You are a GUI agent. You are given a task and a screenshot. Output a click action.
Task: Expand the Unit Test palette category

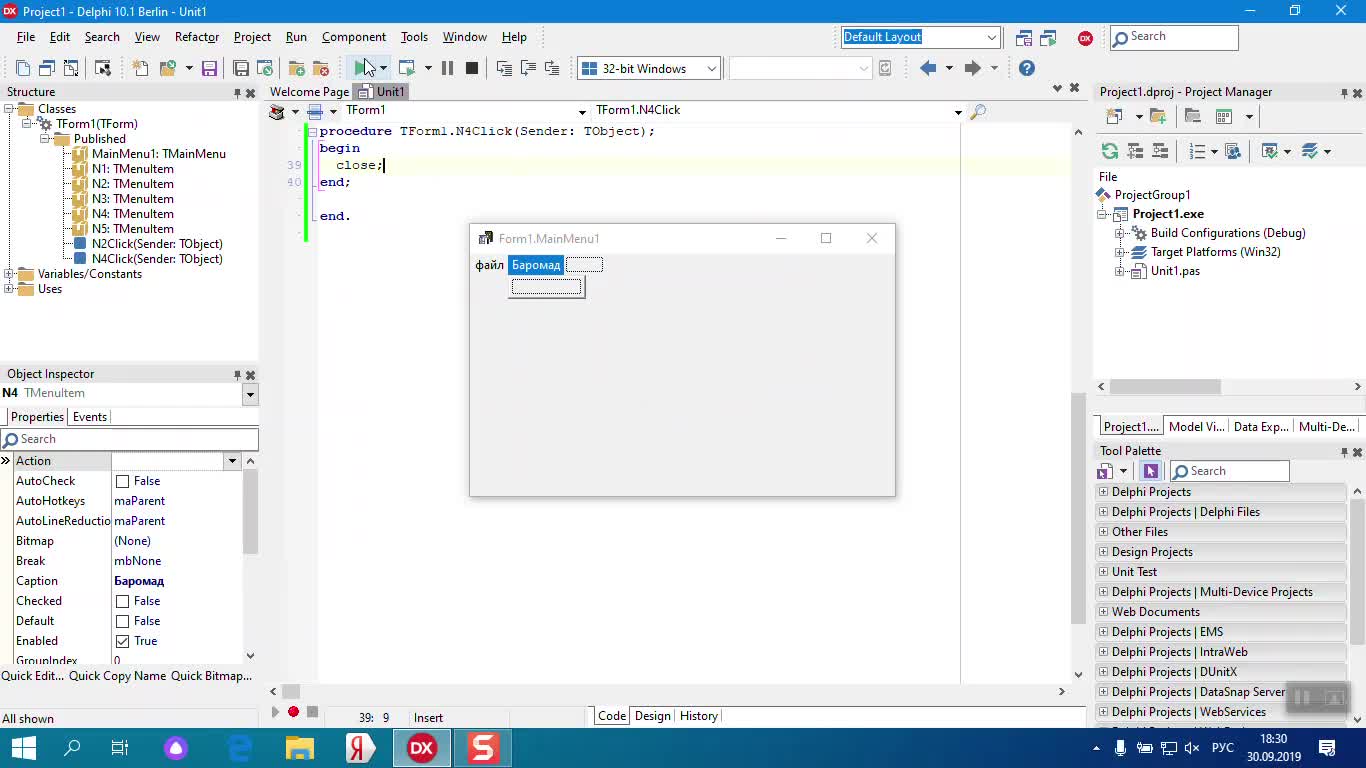pyautogui.click(x=1103, y=572)
